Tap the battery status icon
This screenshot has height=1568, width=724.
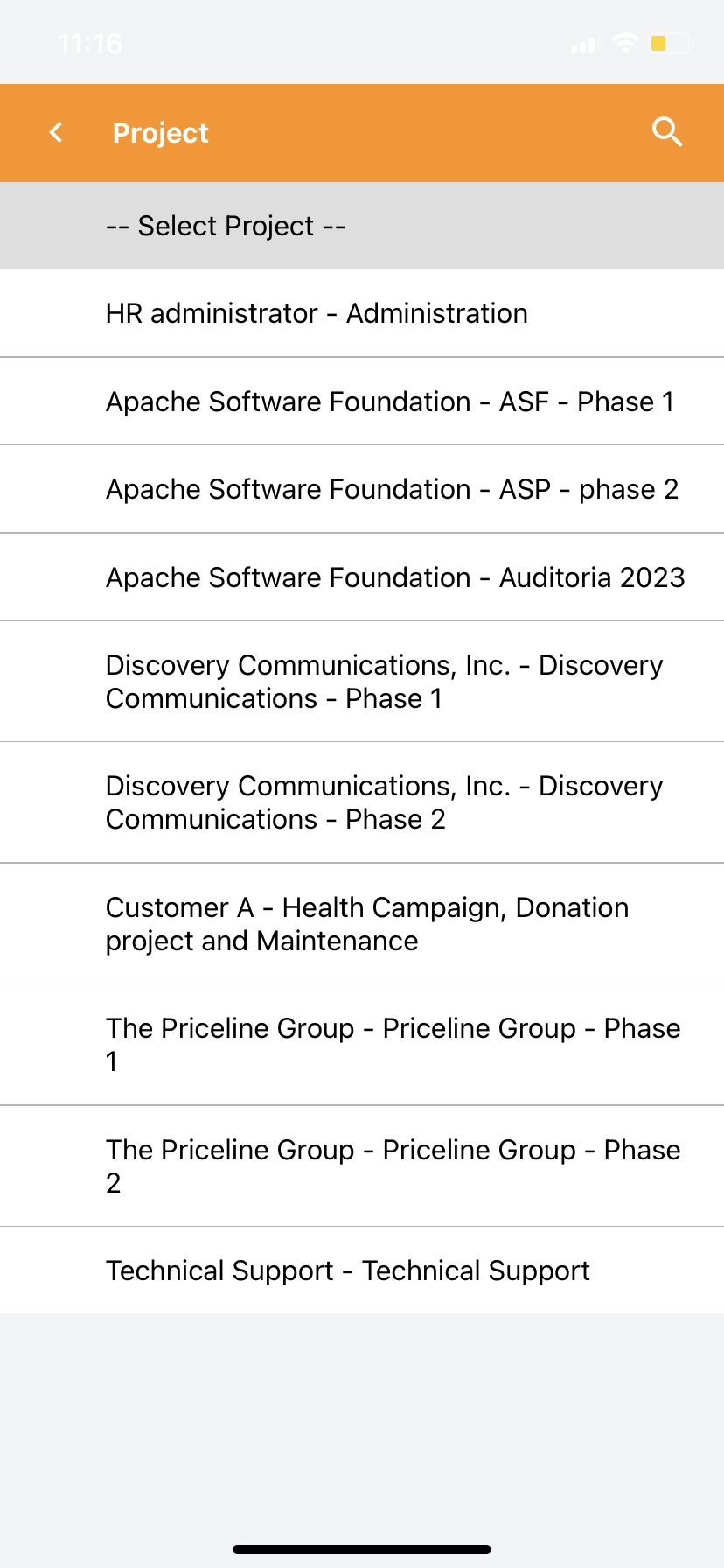point(670,43)
